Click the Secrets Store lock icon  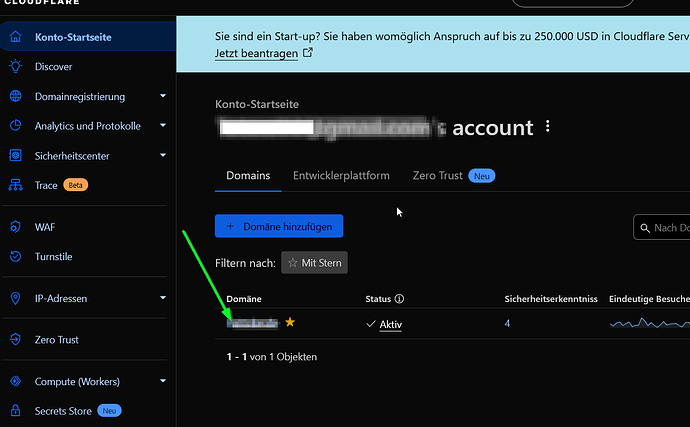click(15, 410)
